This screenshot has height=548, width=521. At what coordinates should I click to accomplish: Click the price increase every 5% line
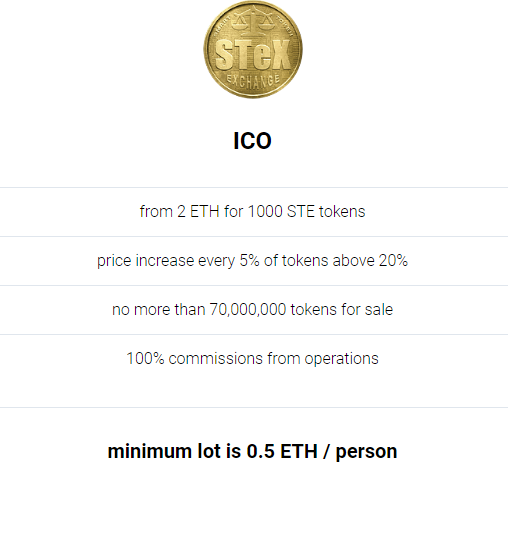coord(252,261)
